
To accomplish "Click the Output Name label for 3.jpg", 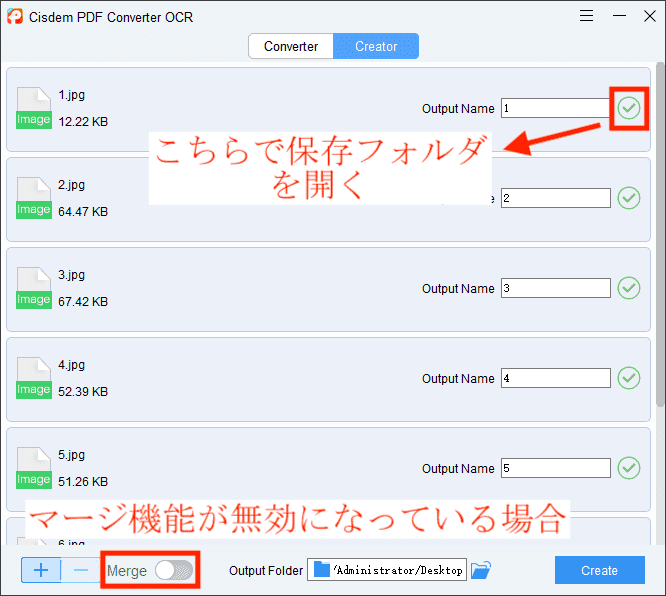I will (458, 289).
